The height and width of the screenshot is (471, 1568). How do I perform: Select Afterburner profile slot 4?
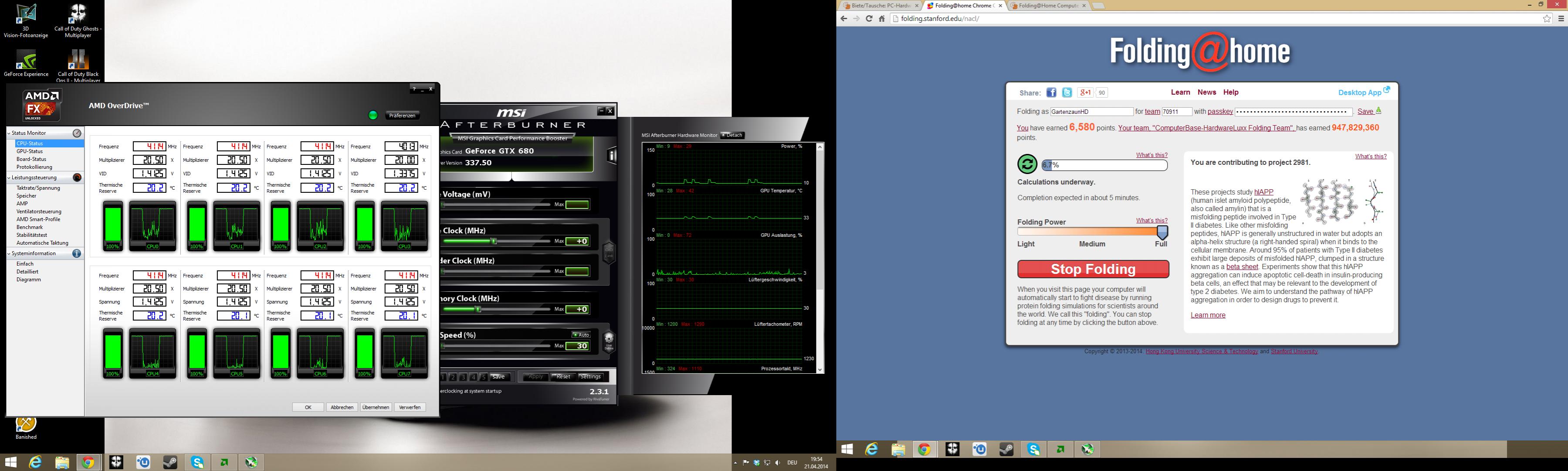474,377
